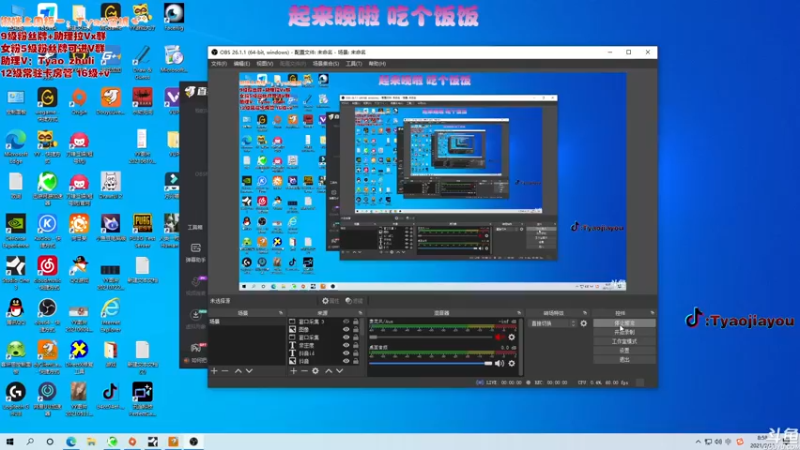Open source properties gear under the sources list

[x=315, y=371]
